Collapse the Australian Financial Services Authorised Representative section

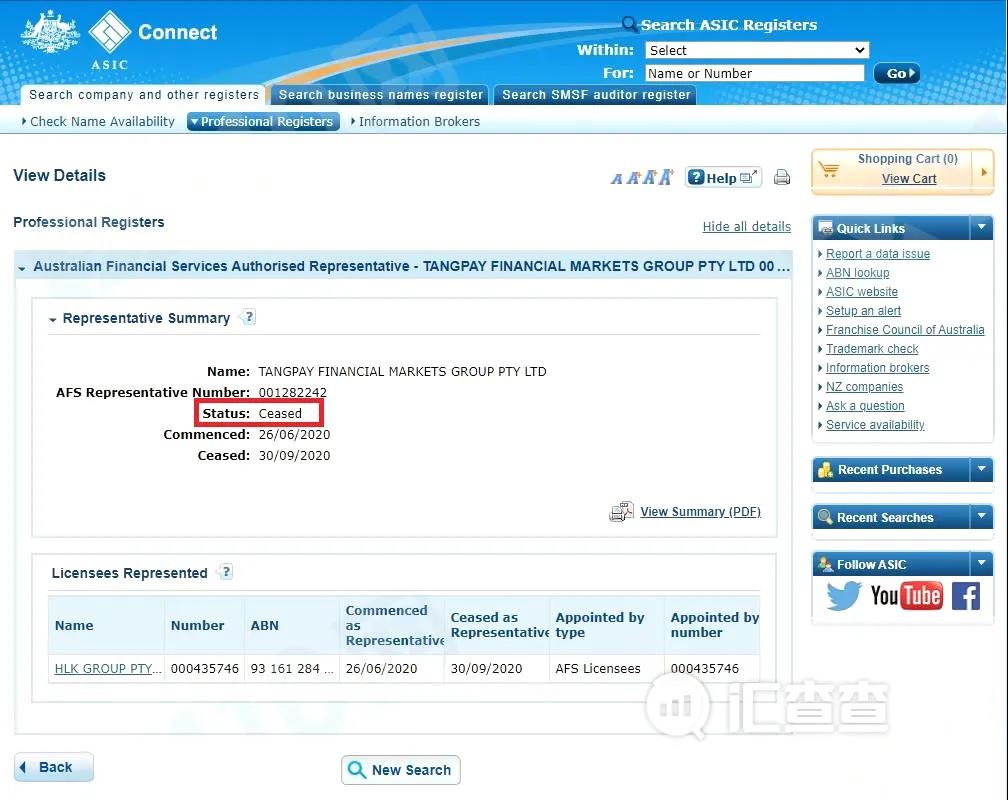tap(22, 268)
